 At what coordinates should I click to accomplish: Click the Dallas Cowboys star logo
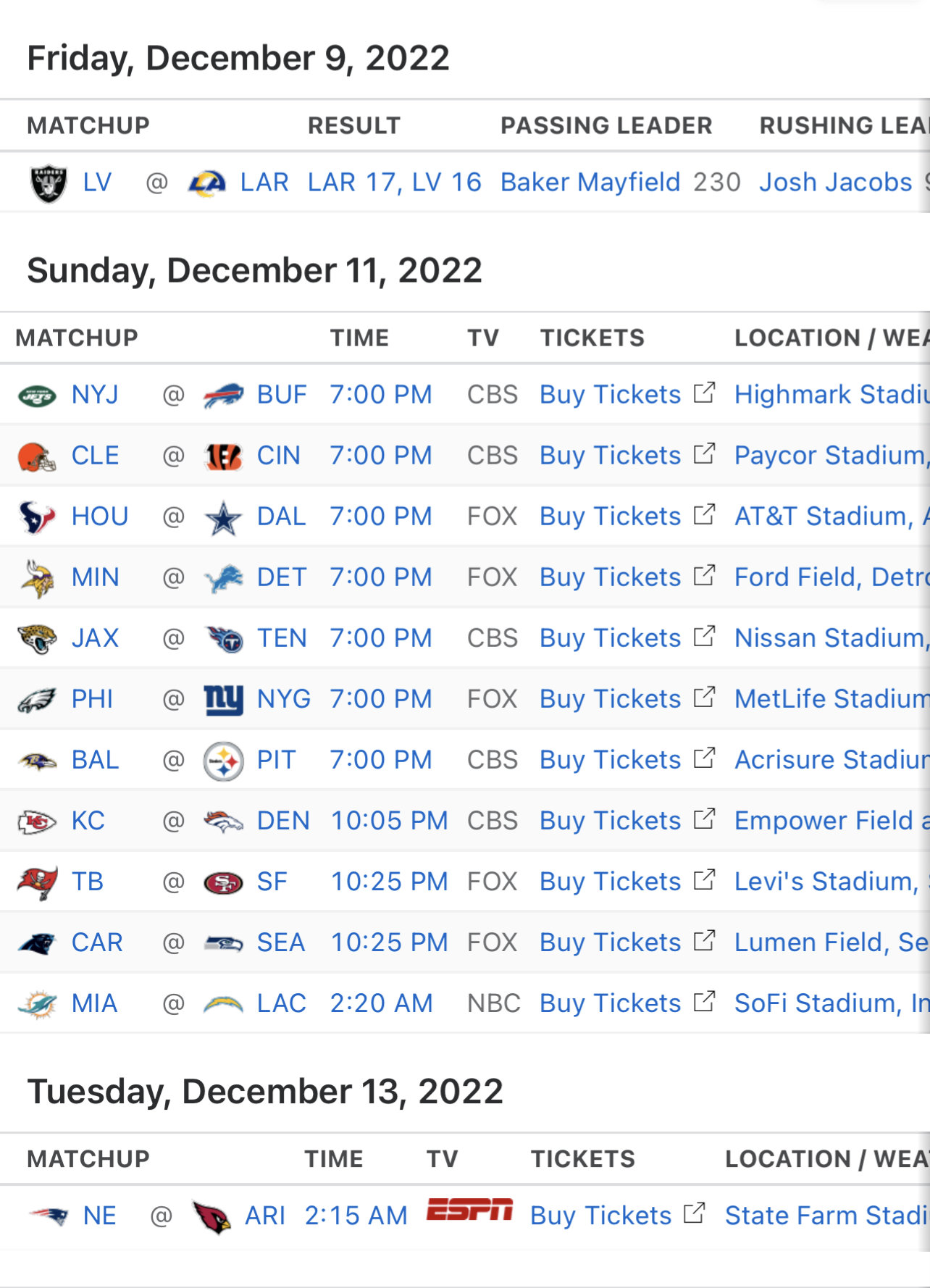223,518
